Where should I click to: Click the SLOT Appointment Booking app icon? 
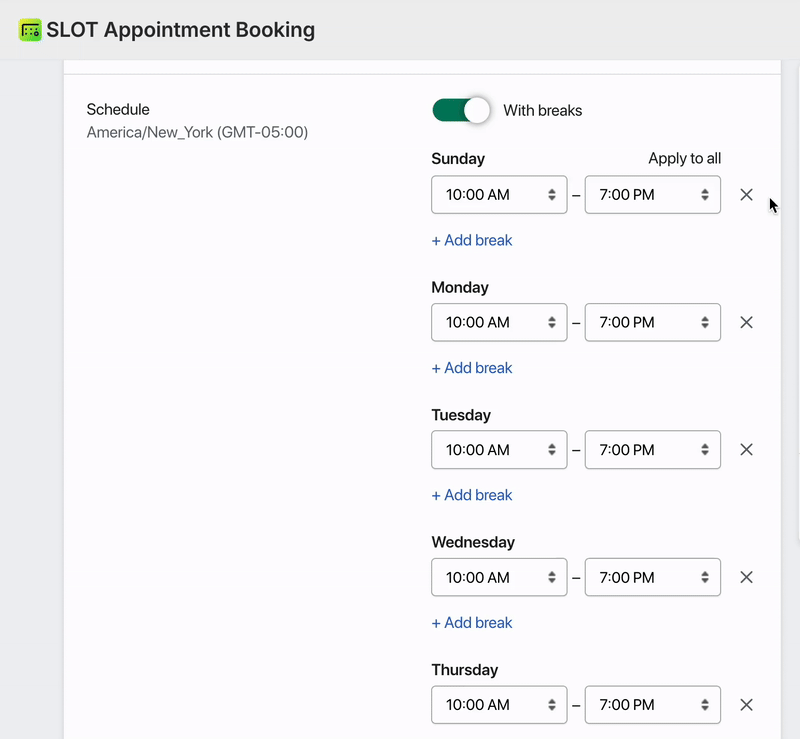point(30,30)
